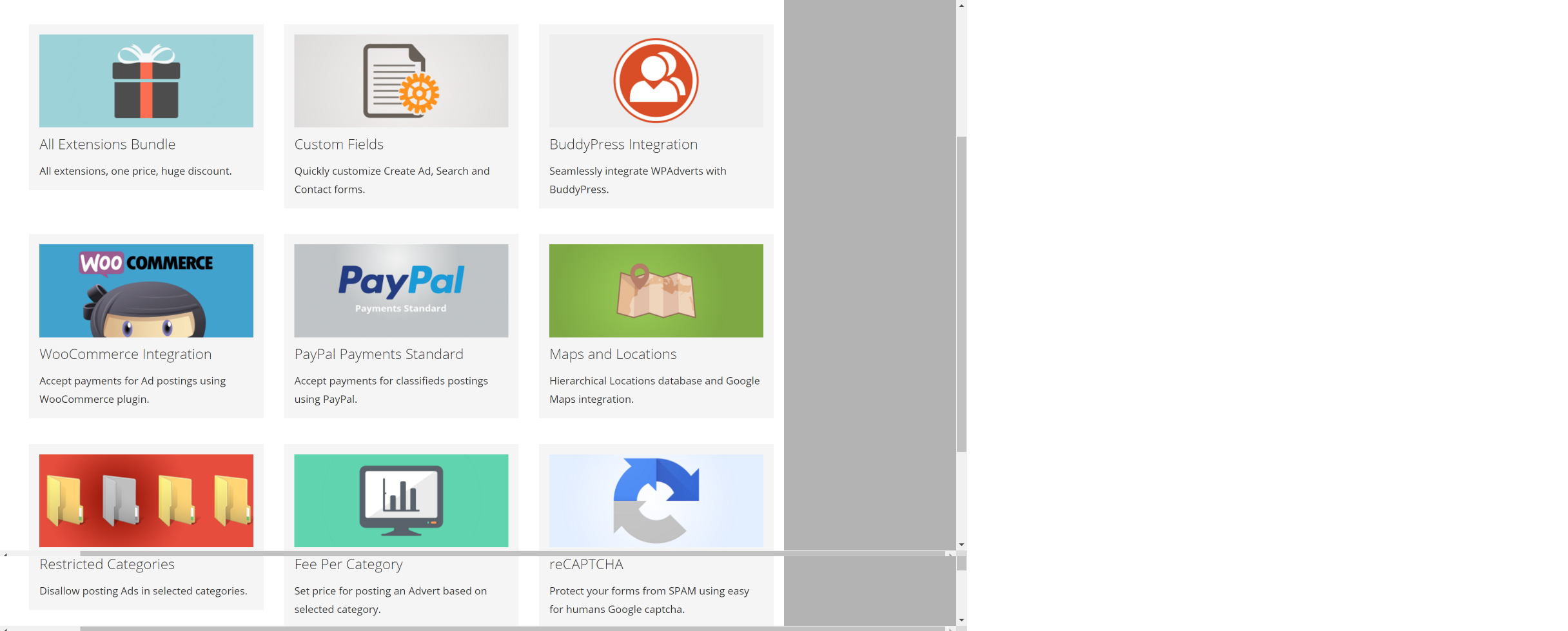Viewport: 1568px width, 631px height.
Task: Click the gift box All Extensions Bundle icon
Action: [146, 80]
